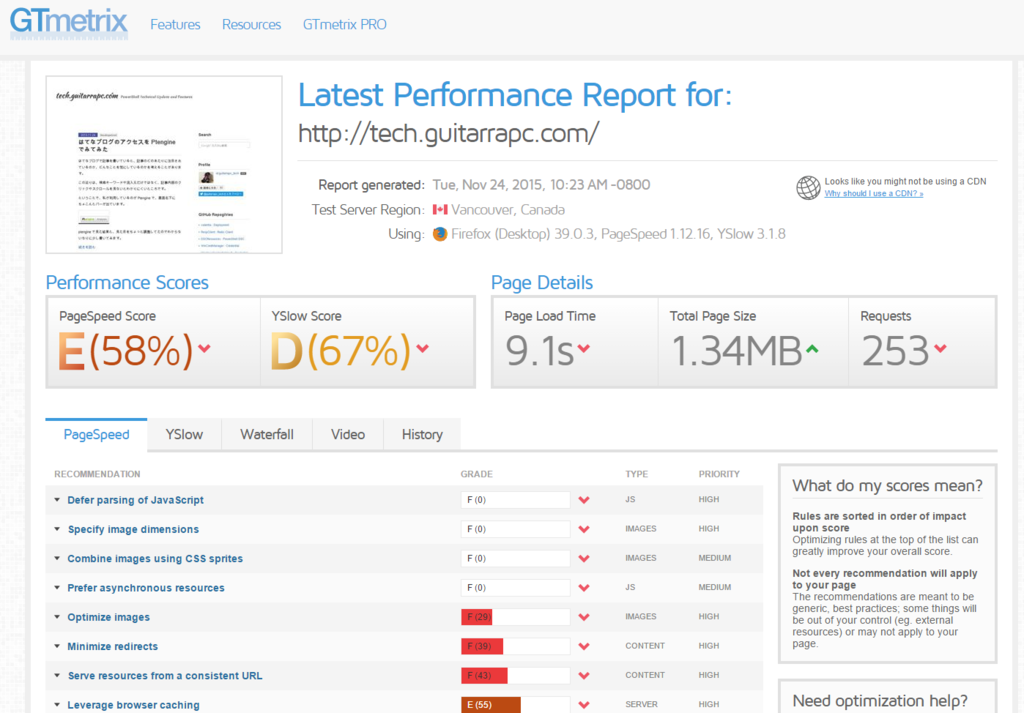
Task: Click the 1.34MB total page size value
Action: click(736, 351)
